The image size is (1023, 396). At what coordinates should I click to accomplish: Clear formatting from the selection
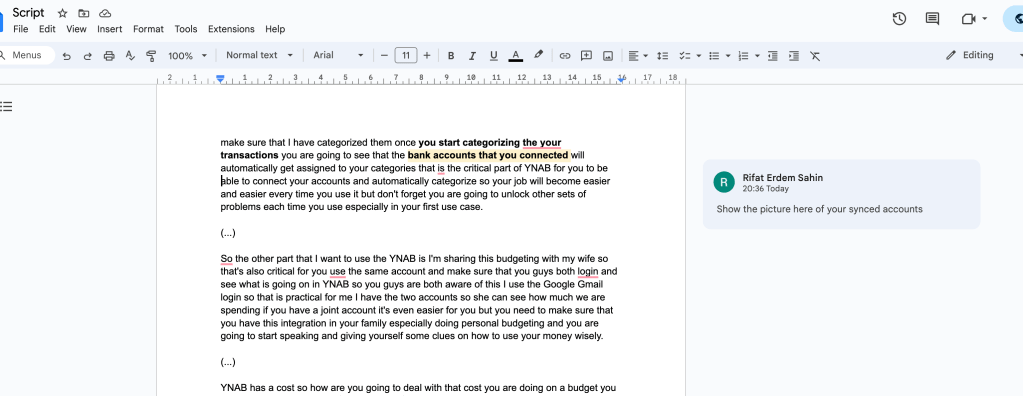(815, 56)
